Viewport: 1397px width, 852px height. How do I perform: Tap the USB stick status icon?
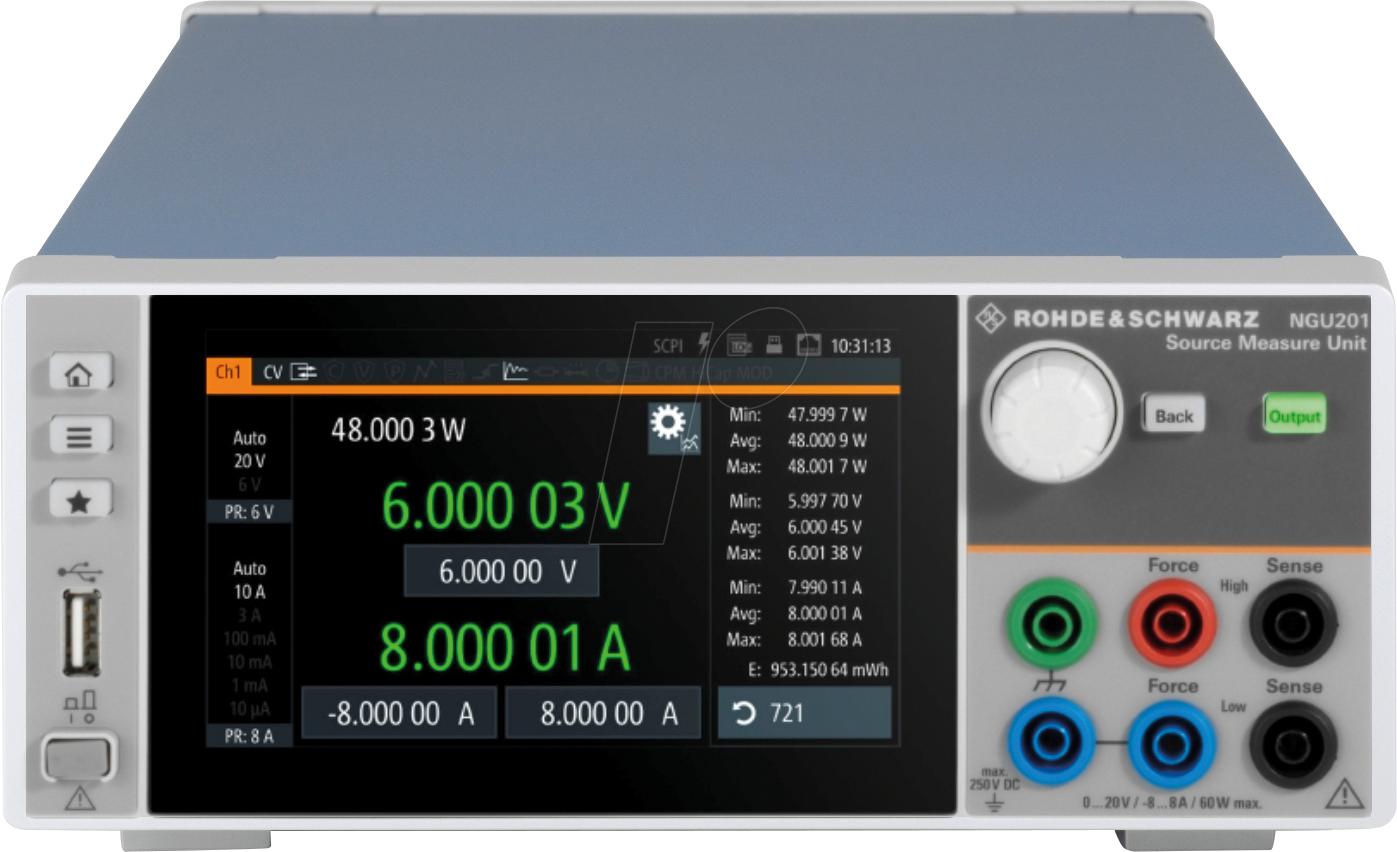tap(773, 345)
